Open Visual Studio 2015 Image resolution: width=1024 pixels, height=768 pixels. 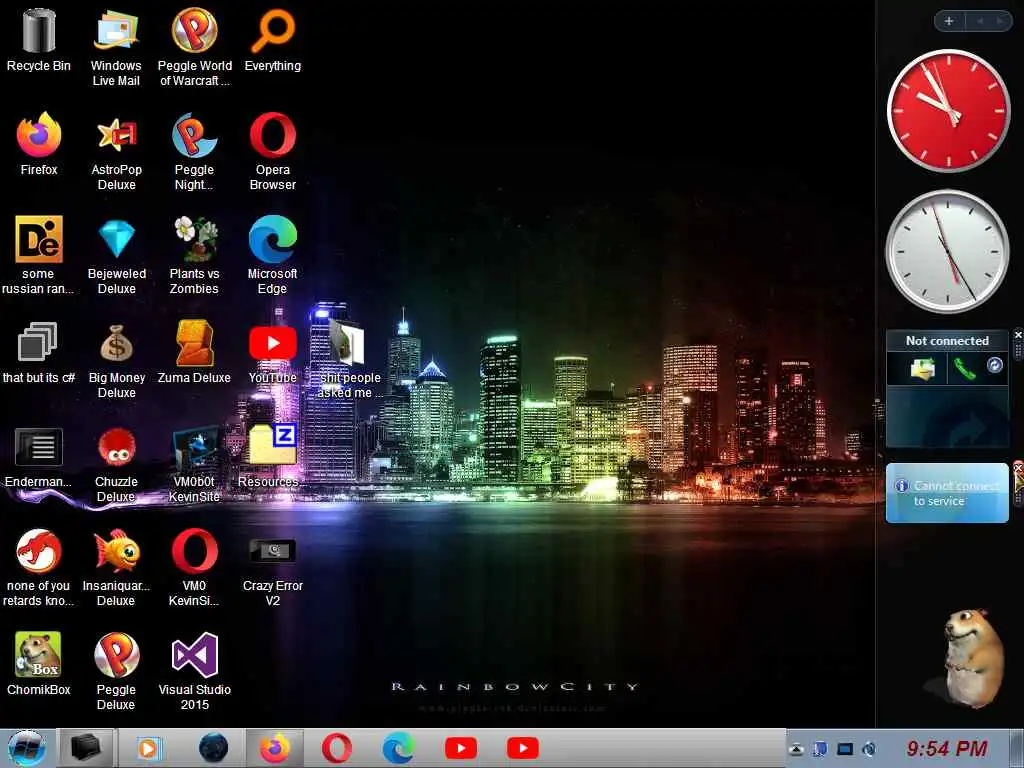[195, 671]
